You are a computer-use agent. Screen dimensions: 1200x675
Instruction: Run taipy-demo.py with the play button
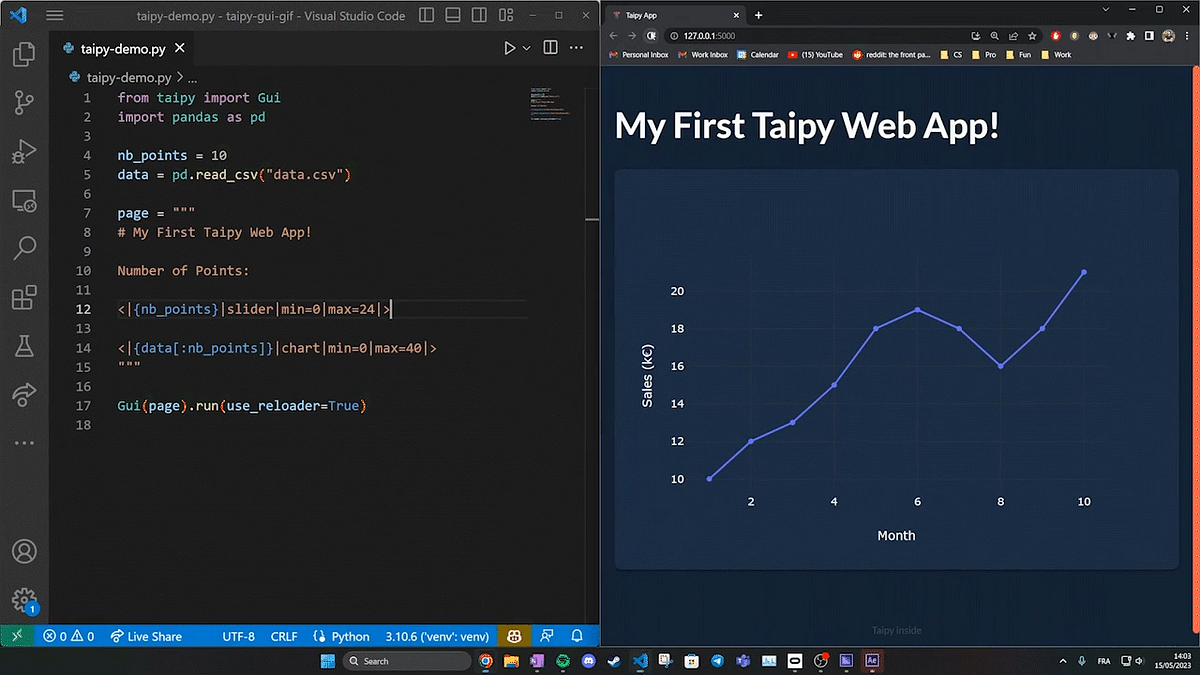click(510, 47)
